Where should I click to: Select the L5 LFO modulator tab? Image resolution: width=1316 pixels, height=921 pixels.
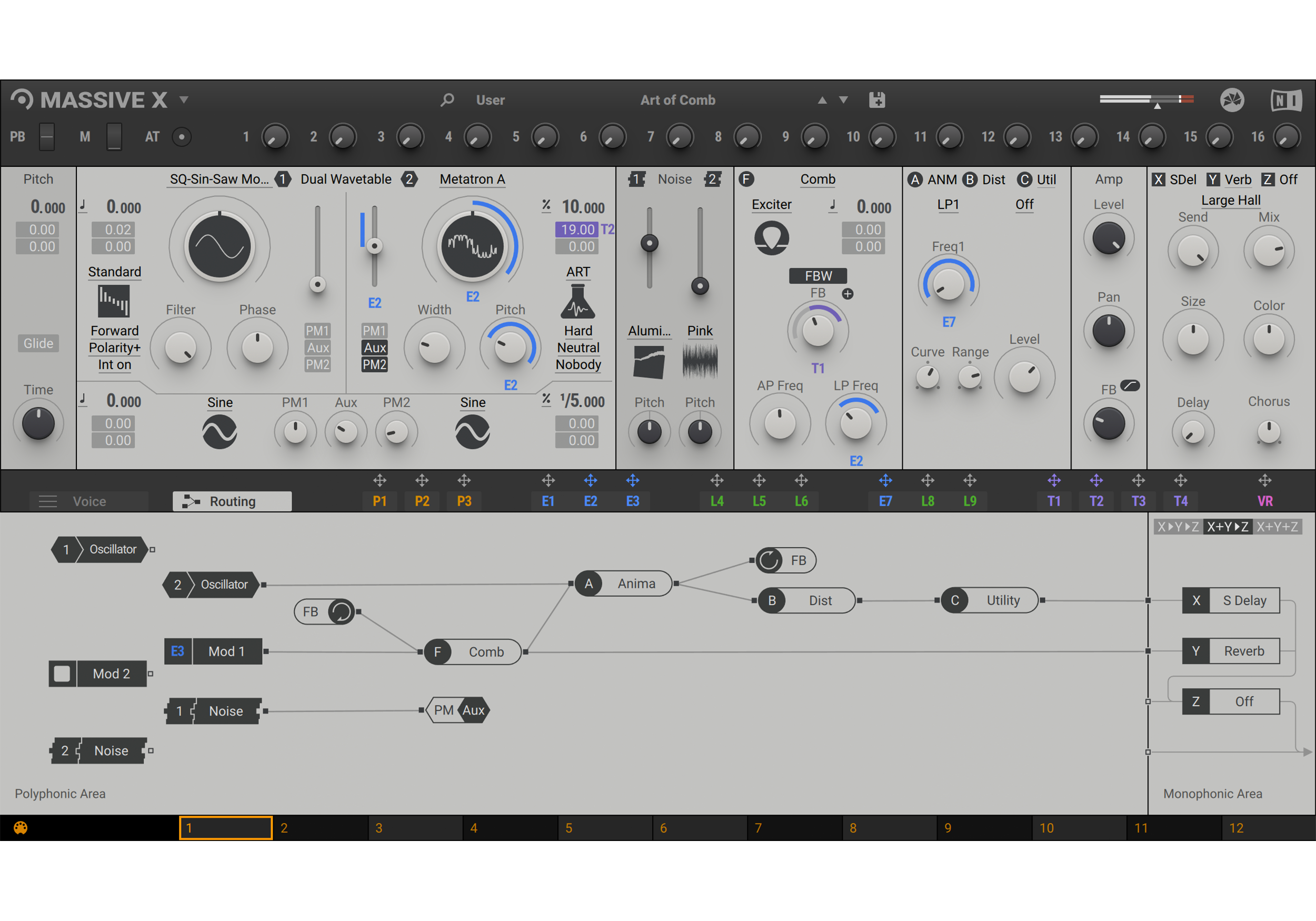point(759,502)
